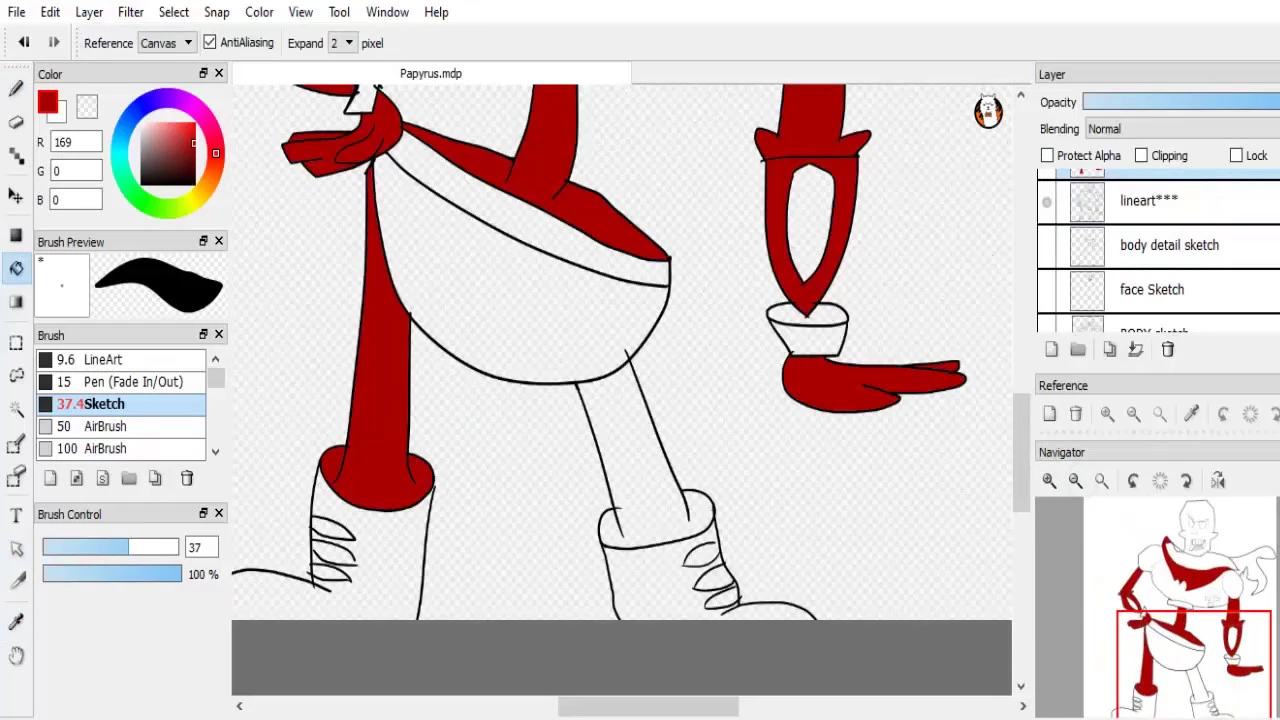
Task: Click the brush list down arrow
Action: pos(215,451)
